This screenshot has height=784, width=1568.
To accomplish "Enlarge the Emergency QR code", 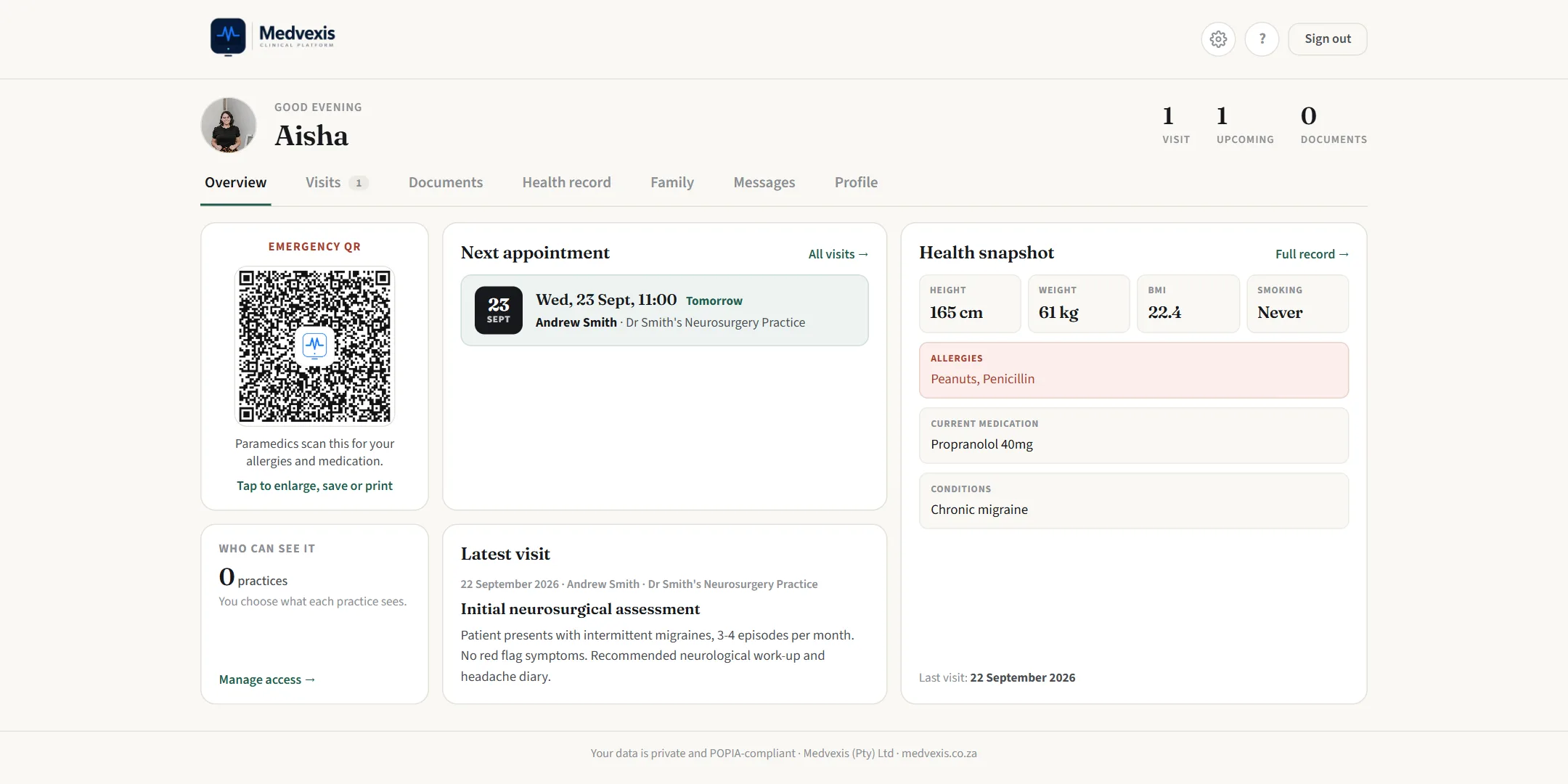I will click(314, 346).
